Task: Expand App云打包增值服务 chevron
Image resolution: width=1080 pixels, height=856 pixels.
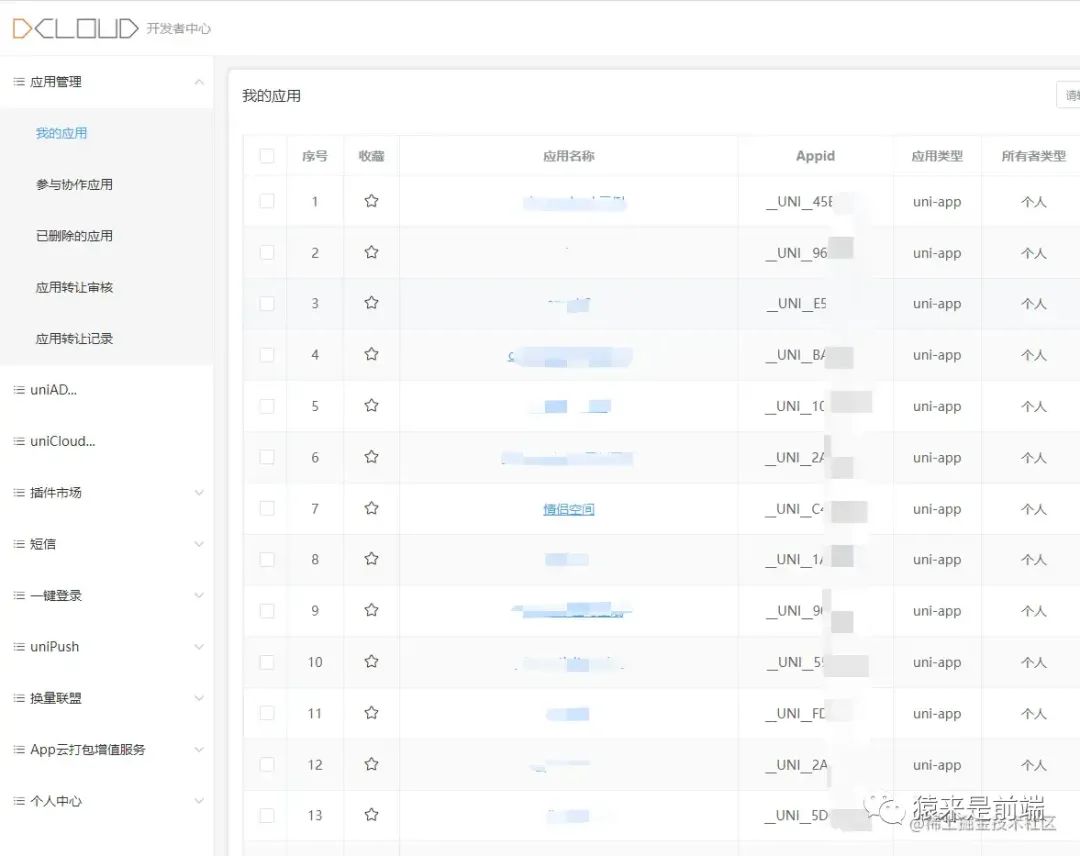Action: click(199, 749)
